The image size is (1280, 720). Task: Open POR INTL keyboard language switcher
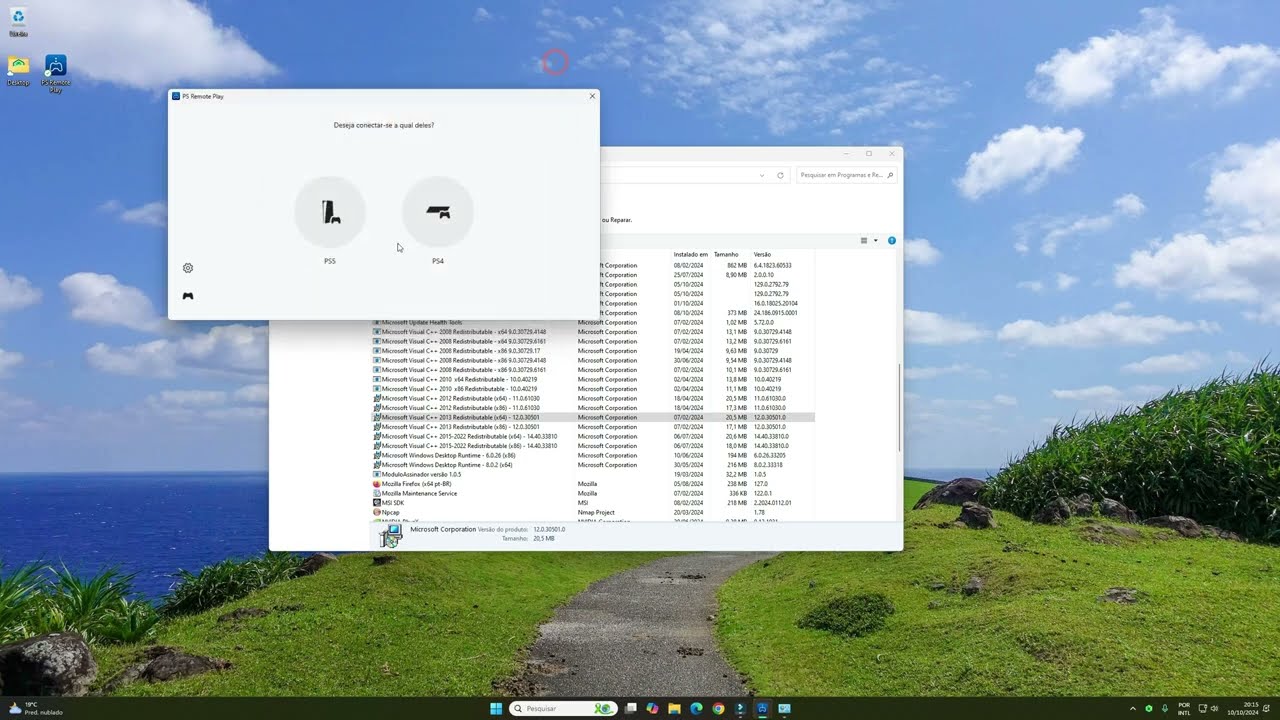click(x=1184, y=708)
